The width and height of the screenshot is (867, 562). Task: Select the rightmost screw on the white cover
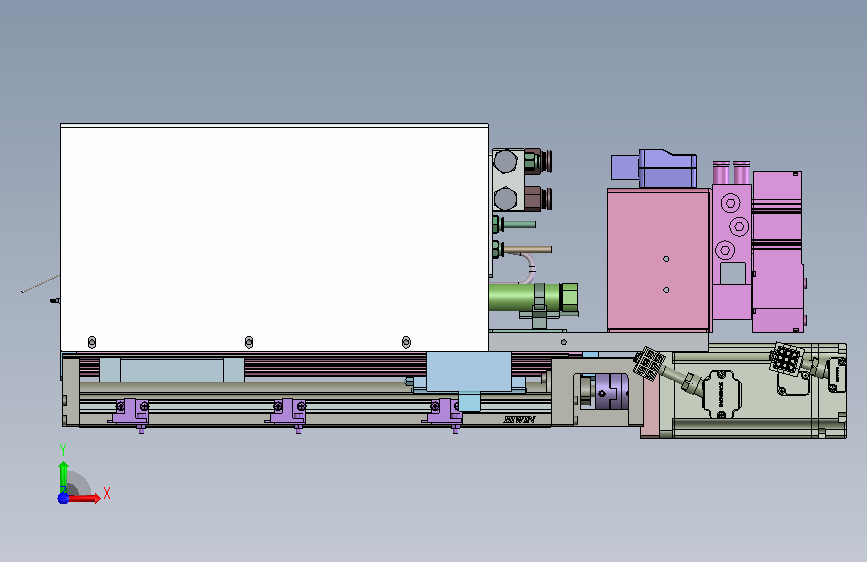pos(406,342)
